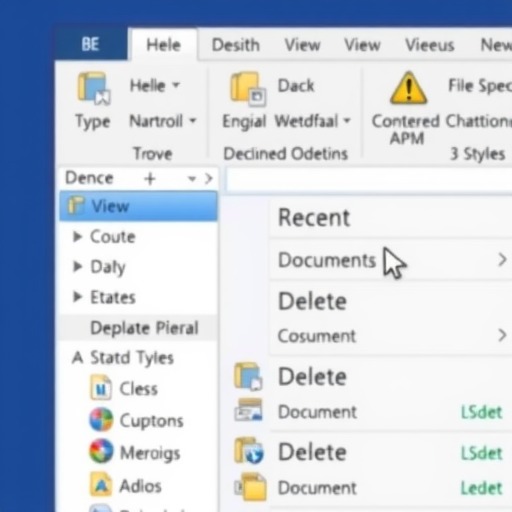Click the Recent heading
The width and height of the screenshot is (512, 512).
pyautogui.click(x=314, y=218)
